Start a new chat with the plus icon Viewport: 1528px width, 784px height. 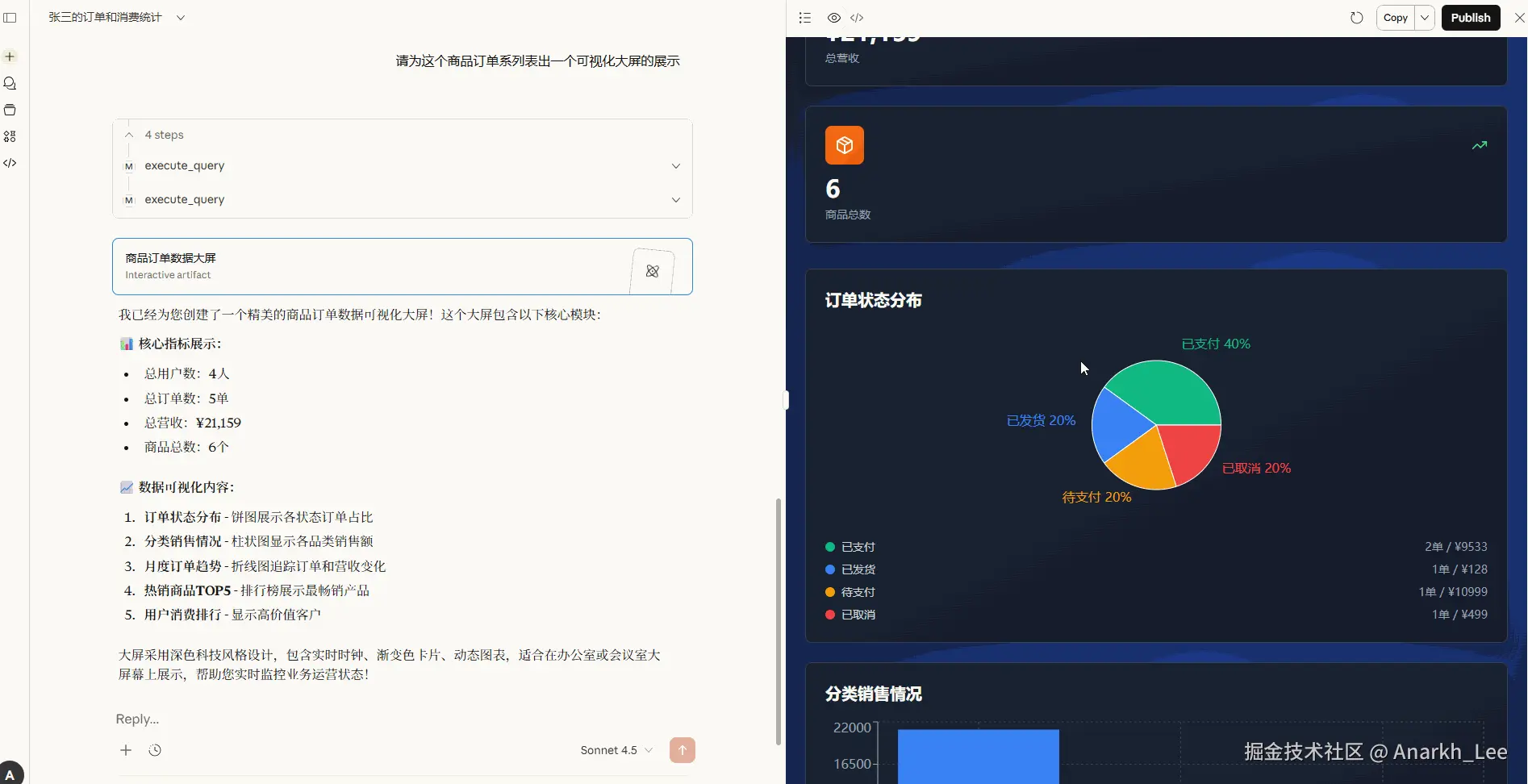[10, 56]
